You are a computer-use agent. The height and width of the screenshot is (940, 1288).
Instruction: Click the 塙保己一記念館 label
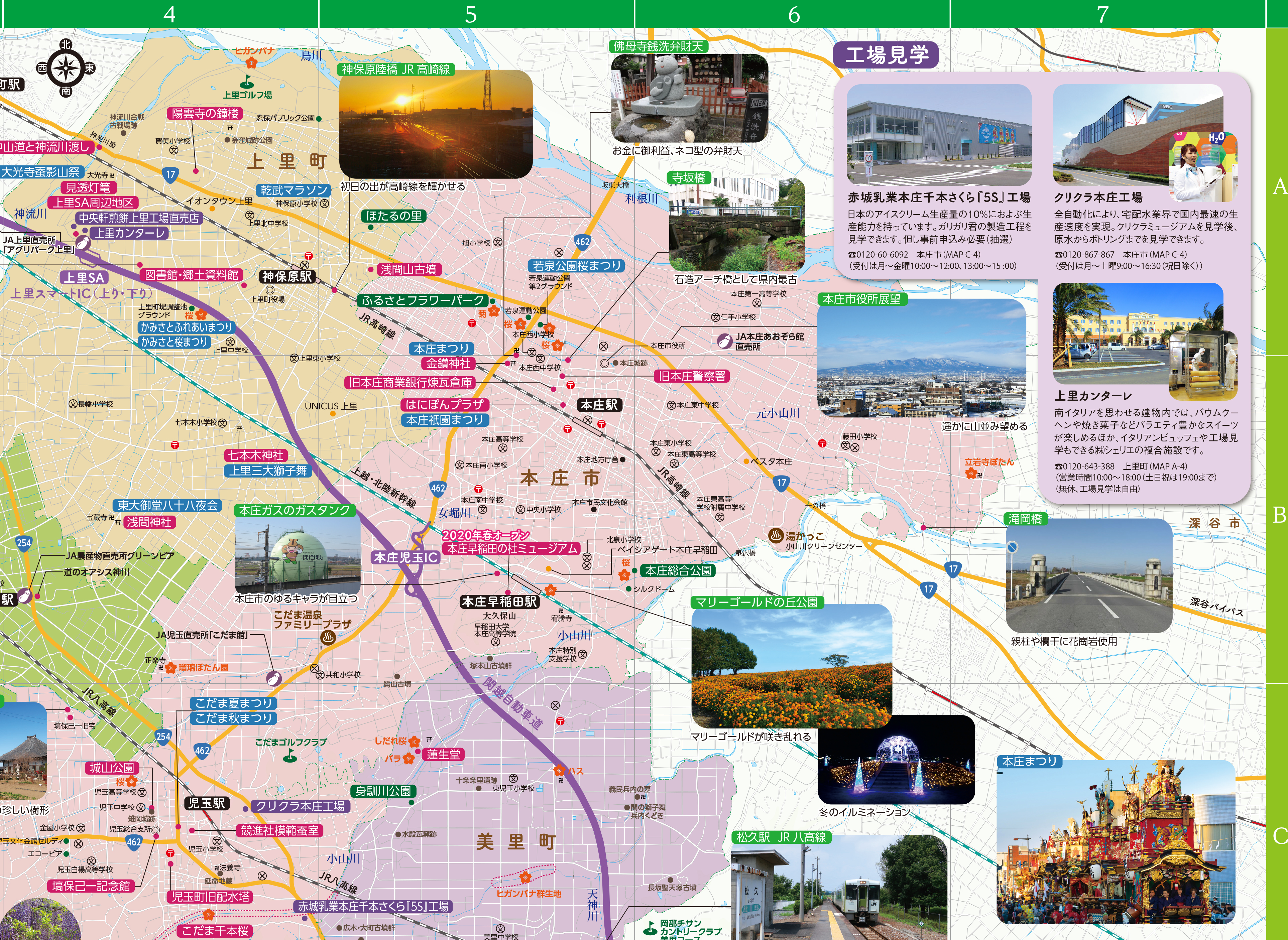(x=91, y=886)
